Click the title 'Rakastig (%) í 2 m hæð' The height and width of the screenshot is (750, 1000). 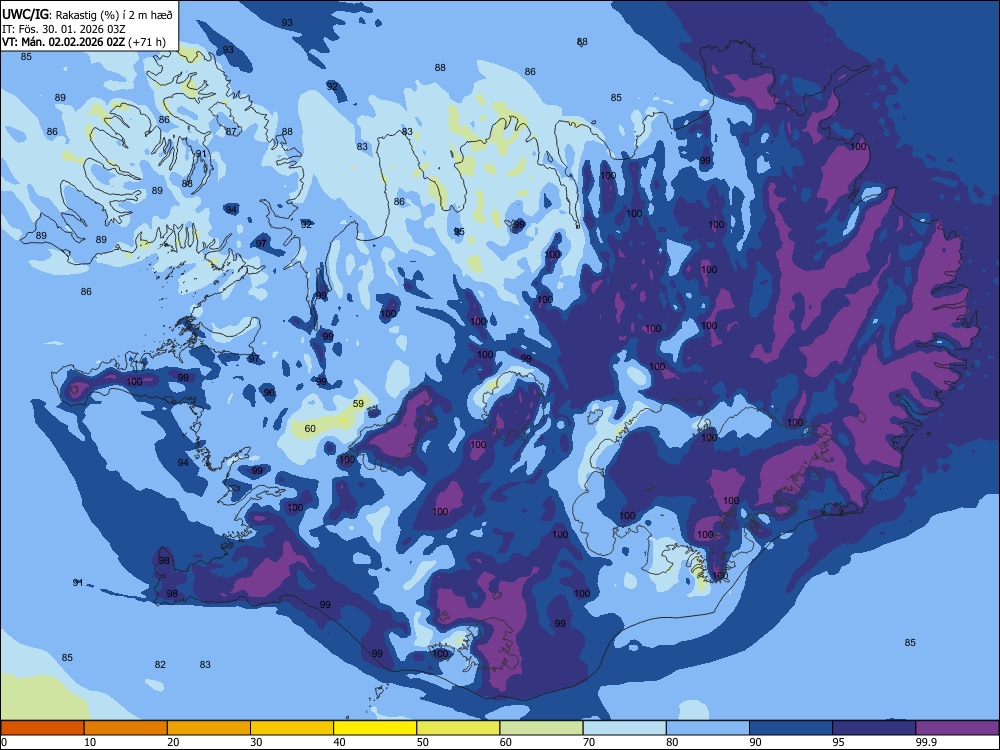(114, 15)
